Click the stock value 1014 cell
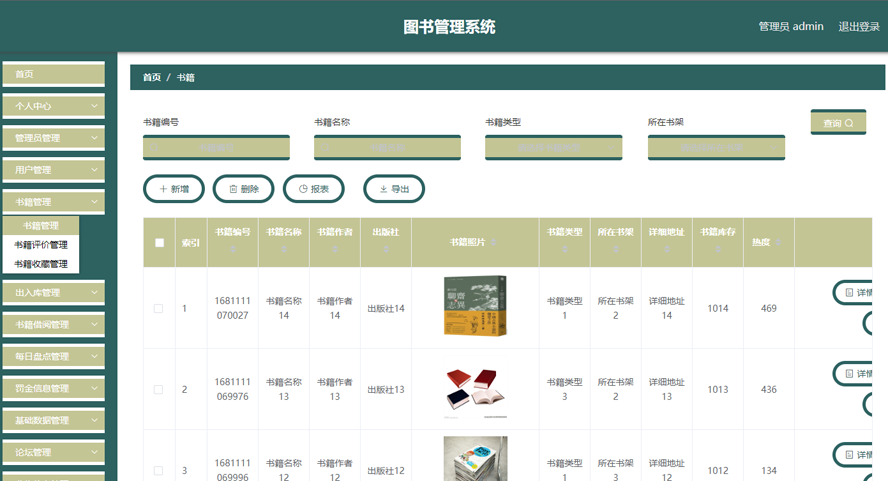888x481 pixels. tap(718, 308)
